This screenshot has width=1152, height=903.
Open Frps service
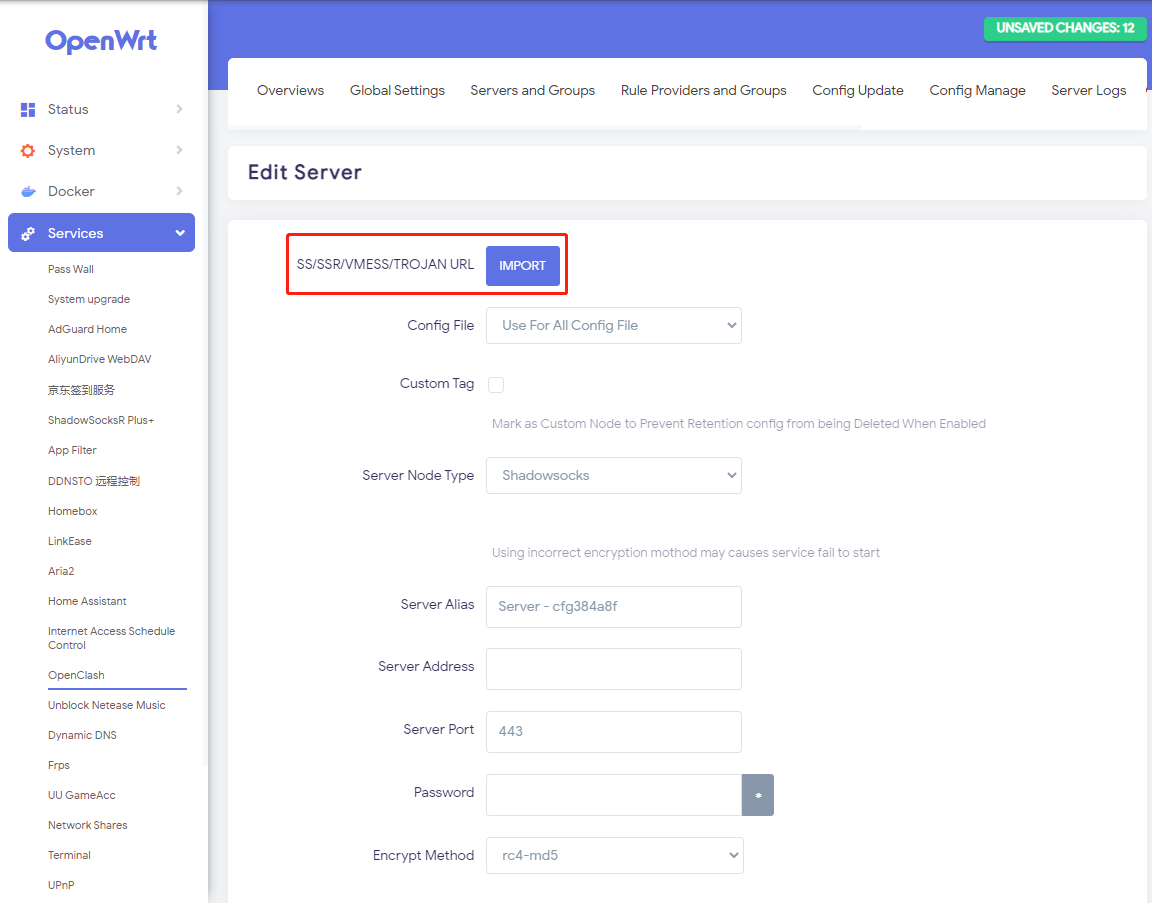59,765
